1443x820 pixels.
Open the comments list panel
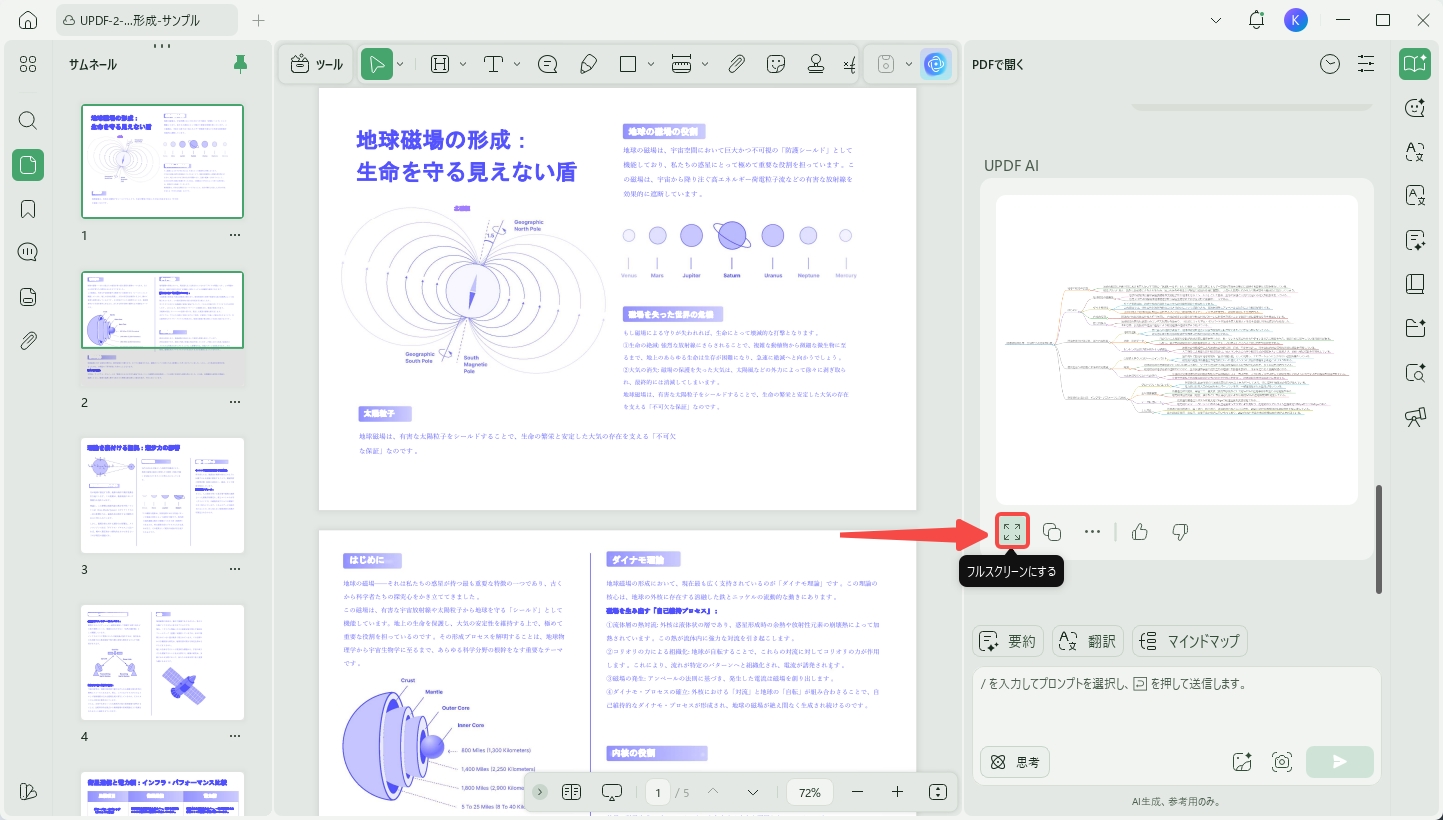[28, 252]
